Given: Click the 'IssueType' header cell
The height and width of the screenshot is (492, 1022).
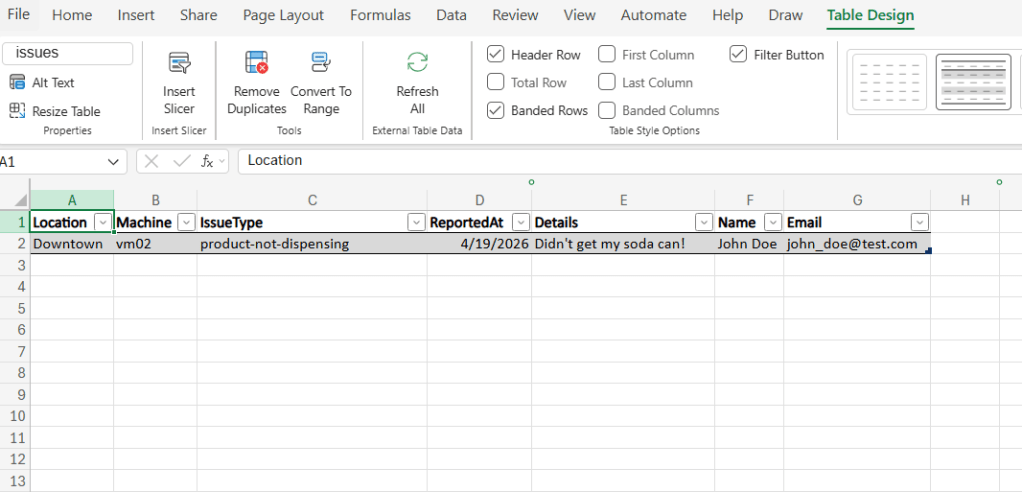Looking at the screenshot, I should click(x=312, y=223).
